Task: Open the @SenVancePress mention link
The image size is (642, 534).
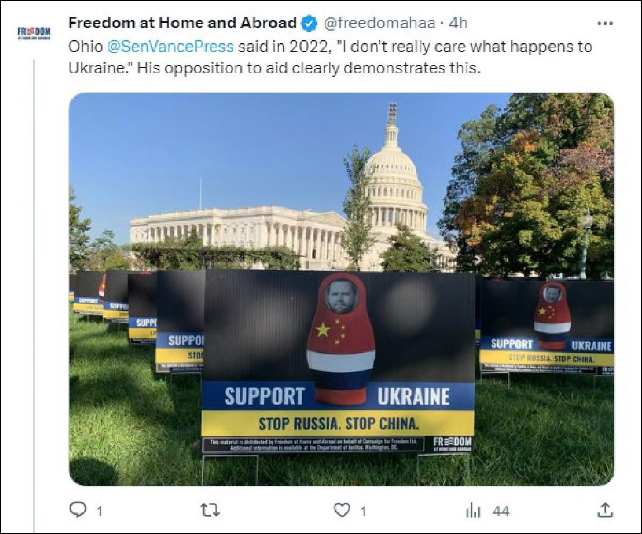Action: click(170, 46)
